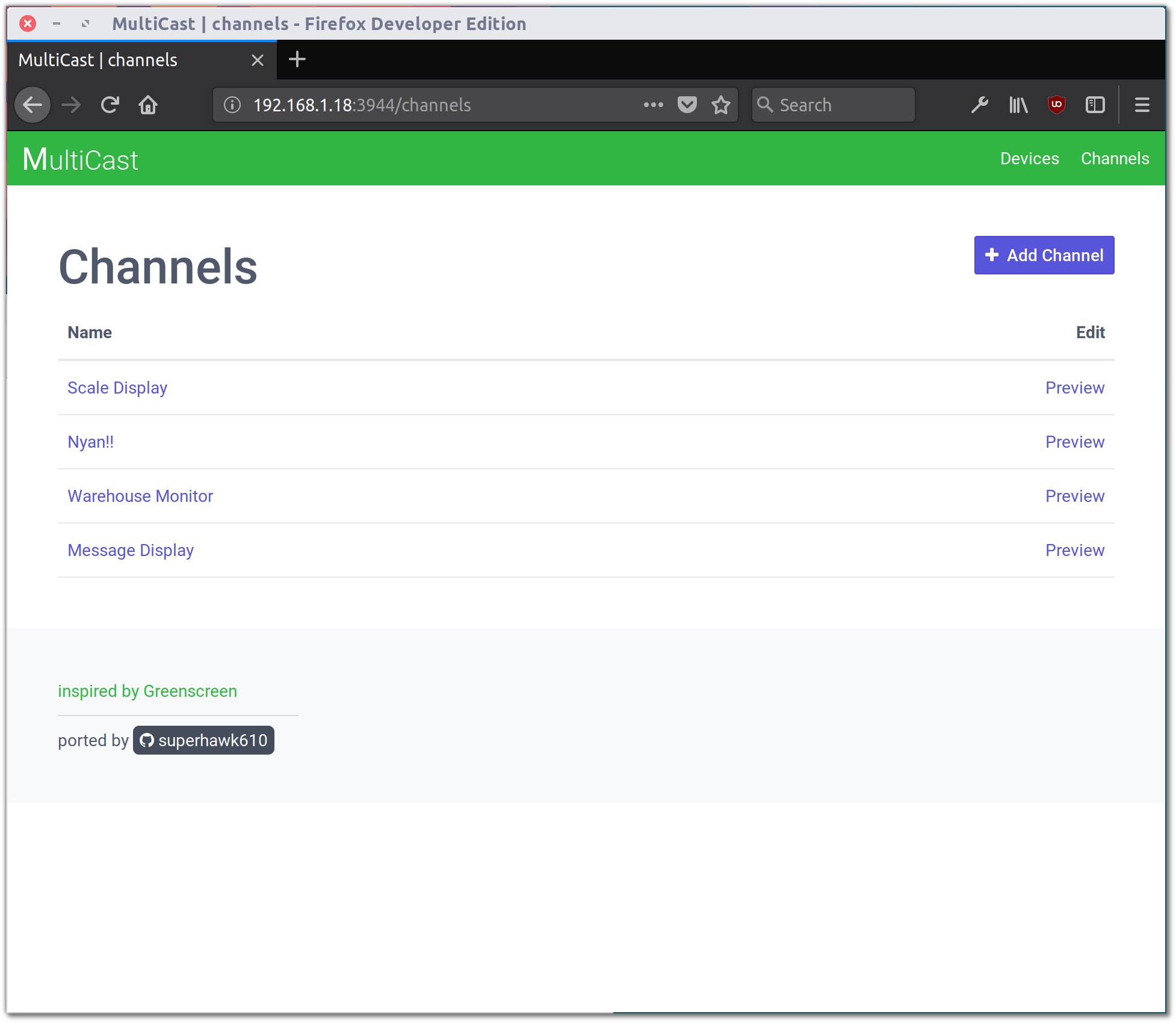Bookmark page with the star icon
The height and width of the screenshot is (1023, 1176).
coord(720,105)
